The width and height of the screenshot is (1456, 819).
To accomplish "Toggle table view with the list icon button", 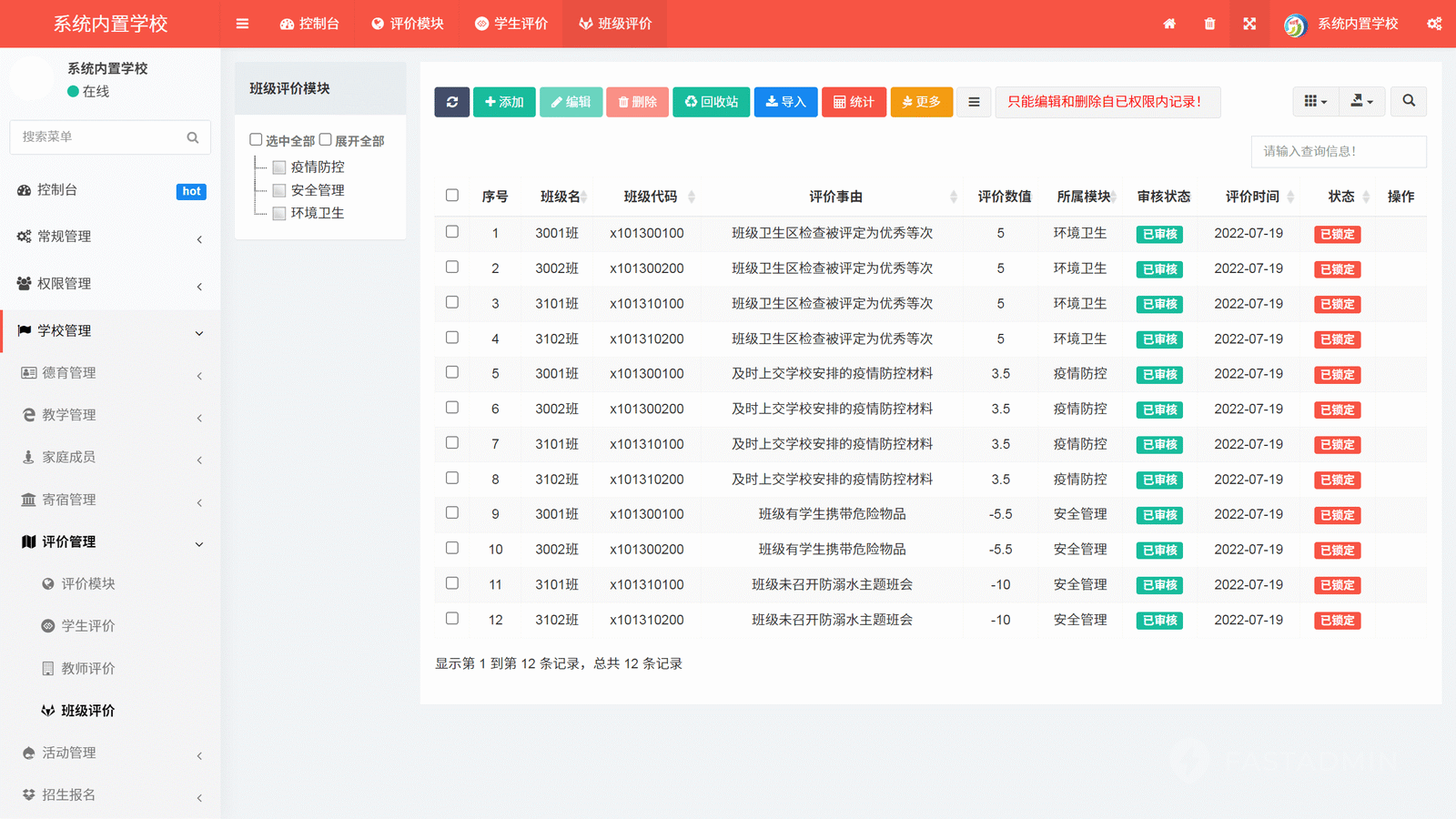I will point(974,102).
